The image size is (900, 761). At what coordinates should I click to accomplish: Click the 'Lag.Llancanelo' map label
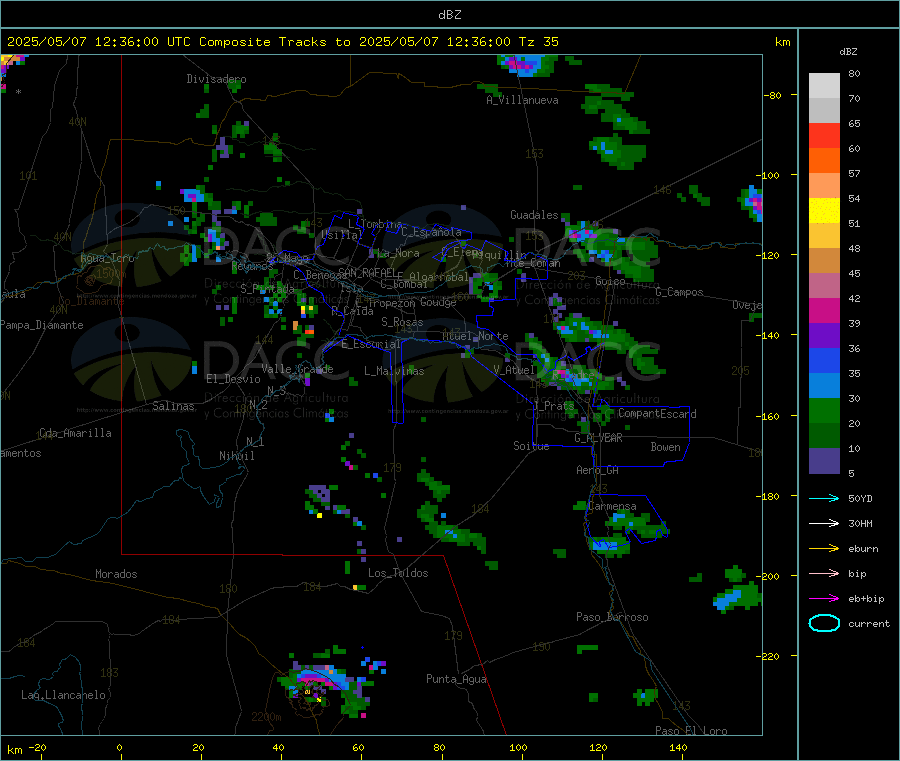(x=63, y=695)
